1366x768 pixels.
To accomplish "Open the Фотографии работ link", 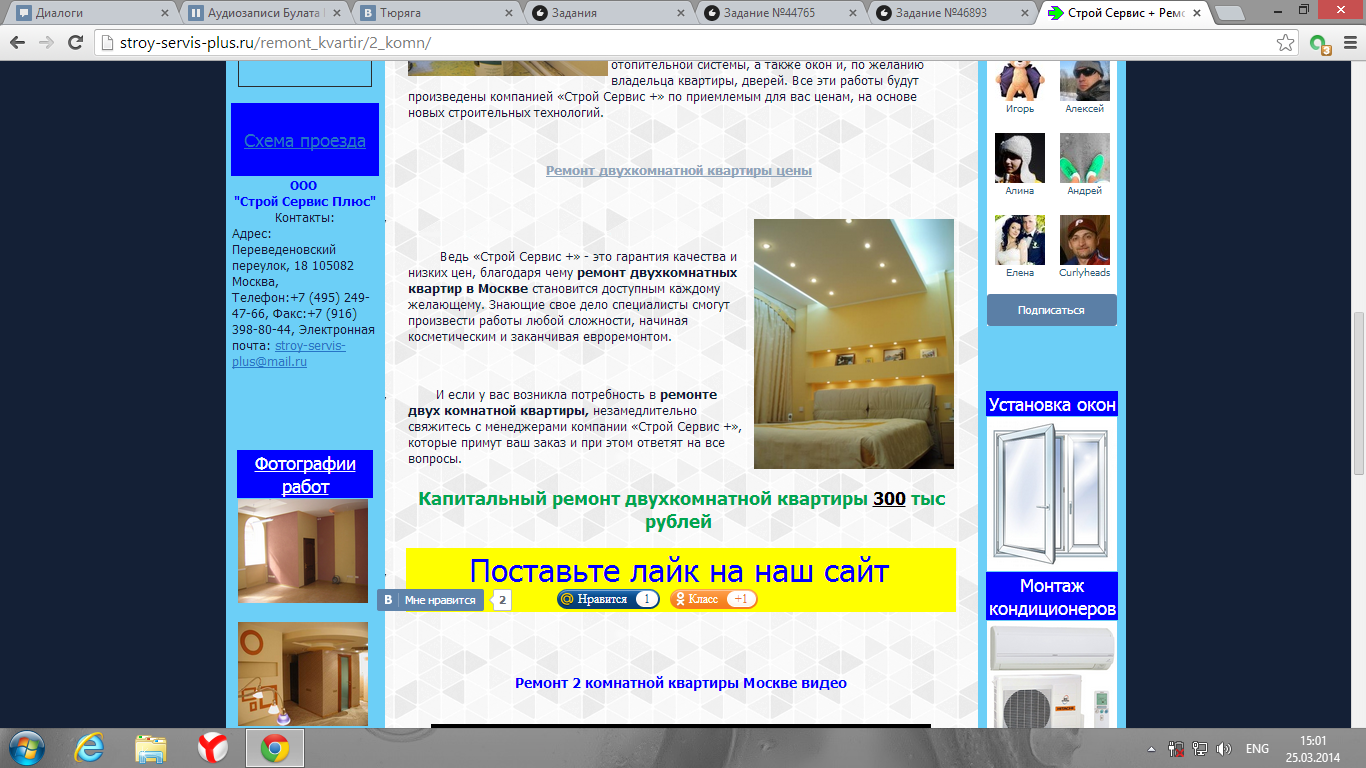I will click(305, 475).
